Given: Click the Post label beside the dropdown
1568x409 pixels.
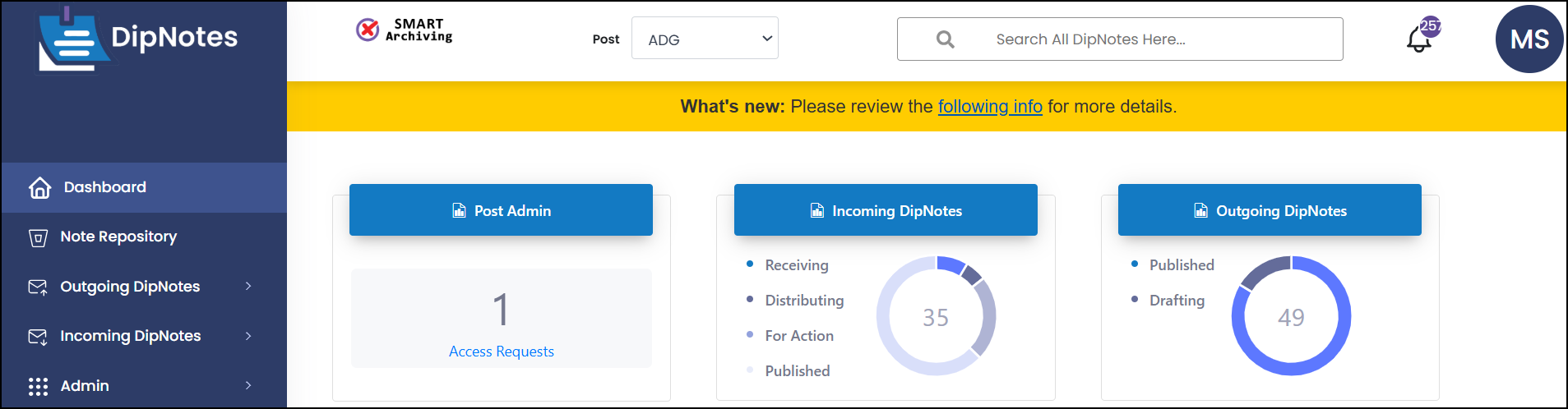Looking at the screenshot, I should coord(606,39).
